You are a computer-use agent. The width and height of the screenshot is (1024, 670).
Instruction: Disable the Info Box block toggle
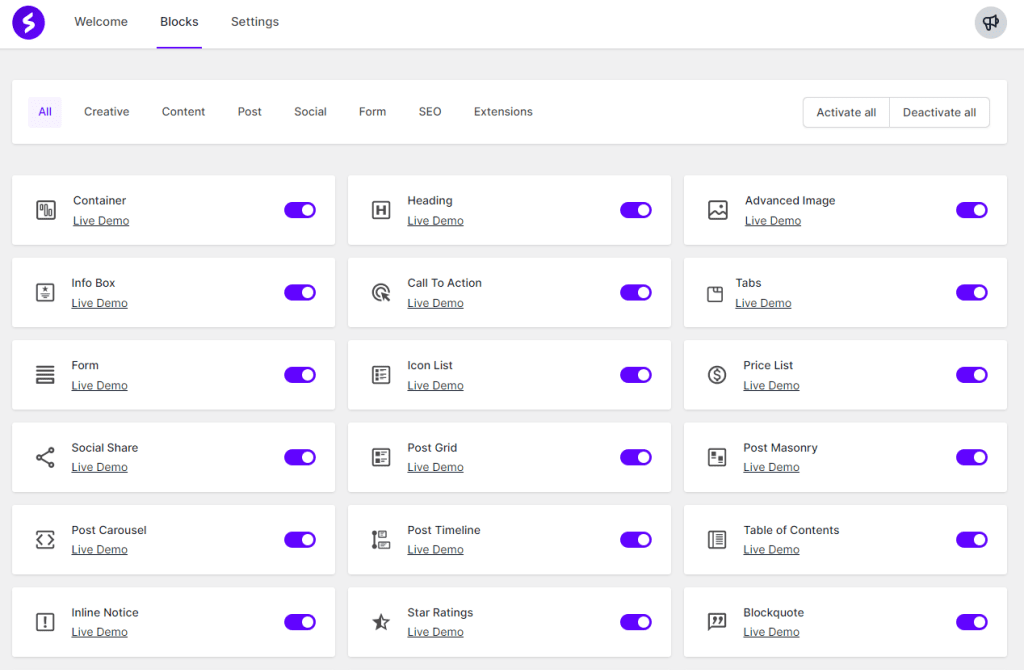tap(300, 293)
